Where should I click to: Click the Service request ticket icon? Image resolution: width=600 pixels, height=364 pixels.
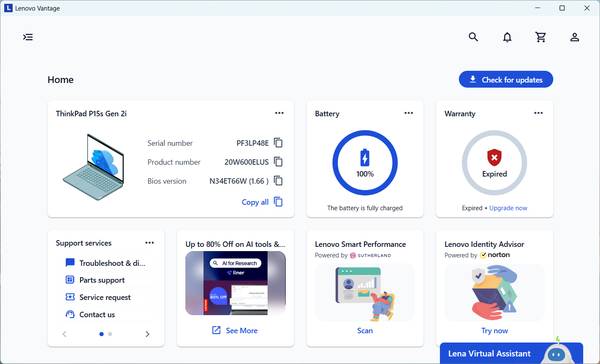(70, 297)
